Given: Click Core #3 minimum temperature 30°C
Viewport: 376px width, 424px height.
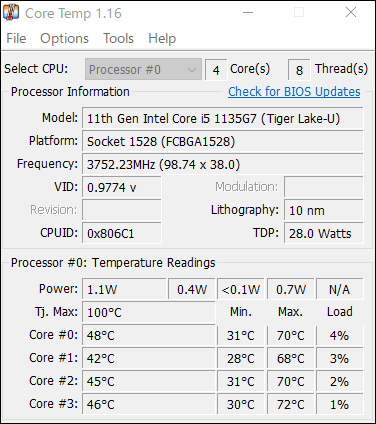Looking at the screenshot, I should click(241, 404).
